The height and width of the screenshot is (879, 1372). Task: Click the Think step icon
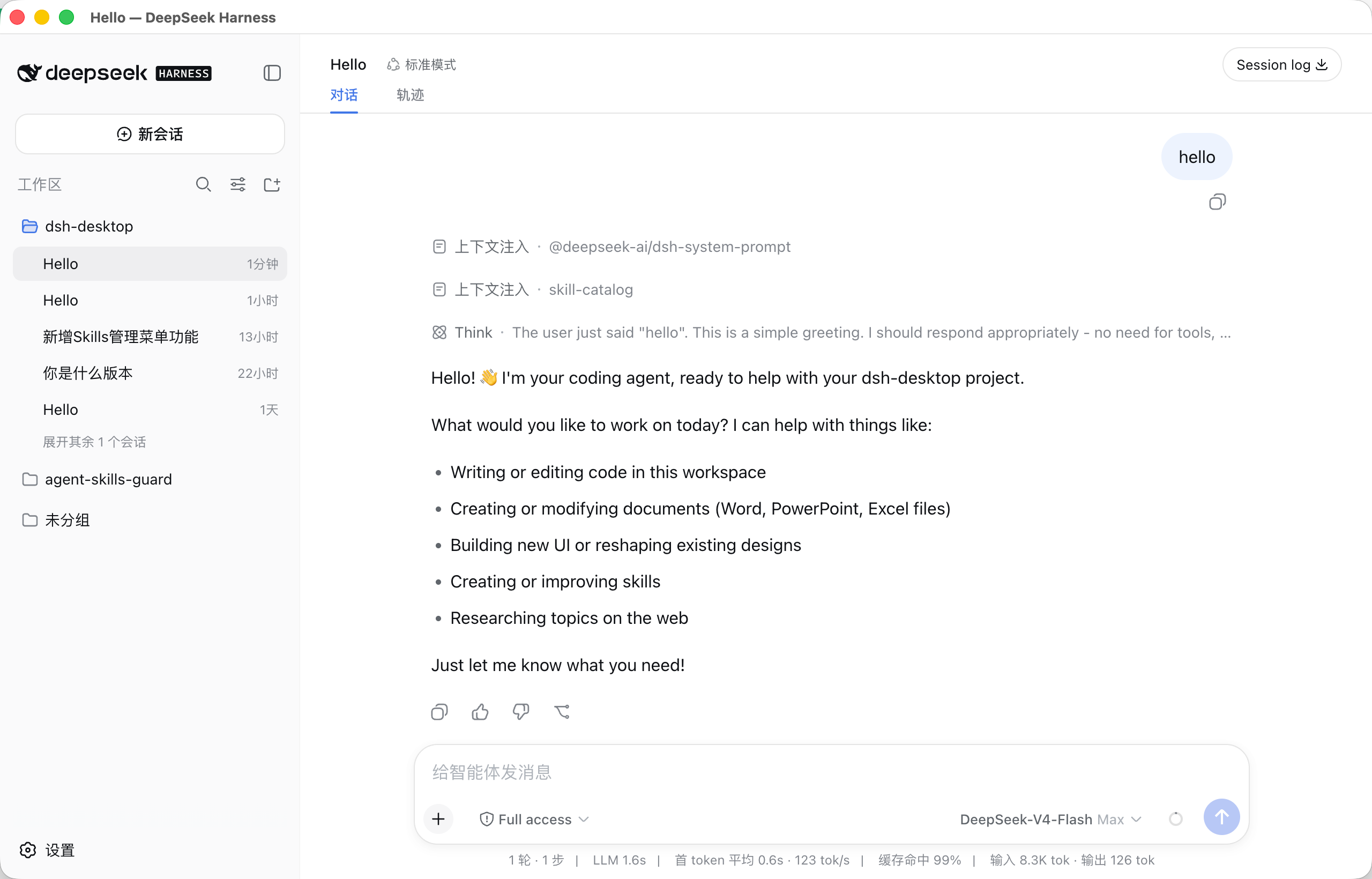click(x=439, y=332)
